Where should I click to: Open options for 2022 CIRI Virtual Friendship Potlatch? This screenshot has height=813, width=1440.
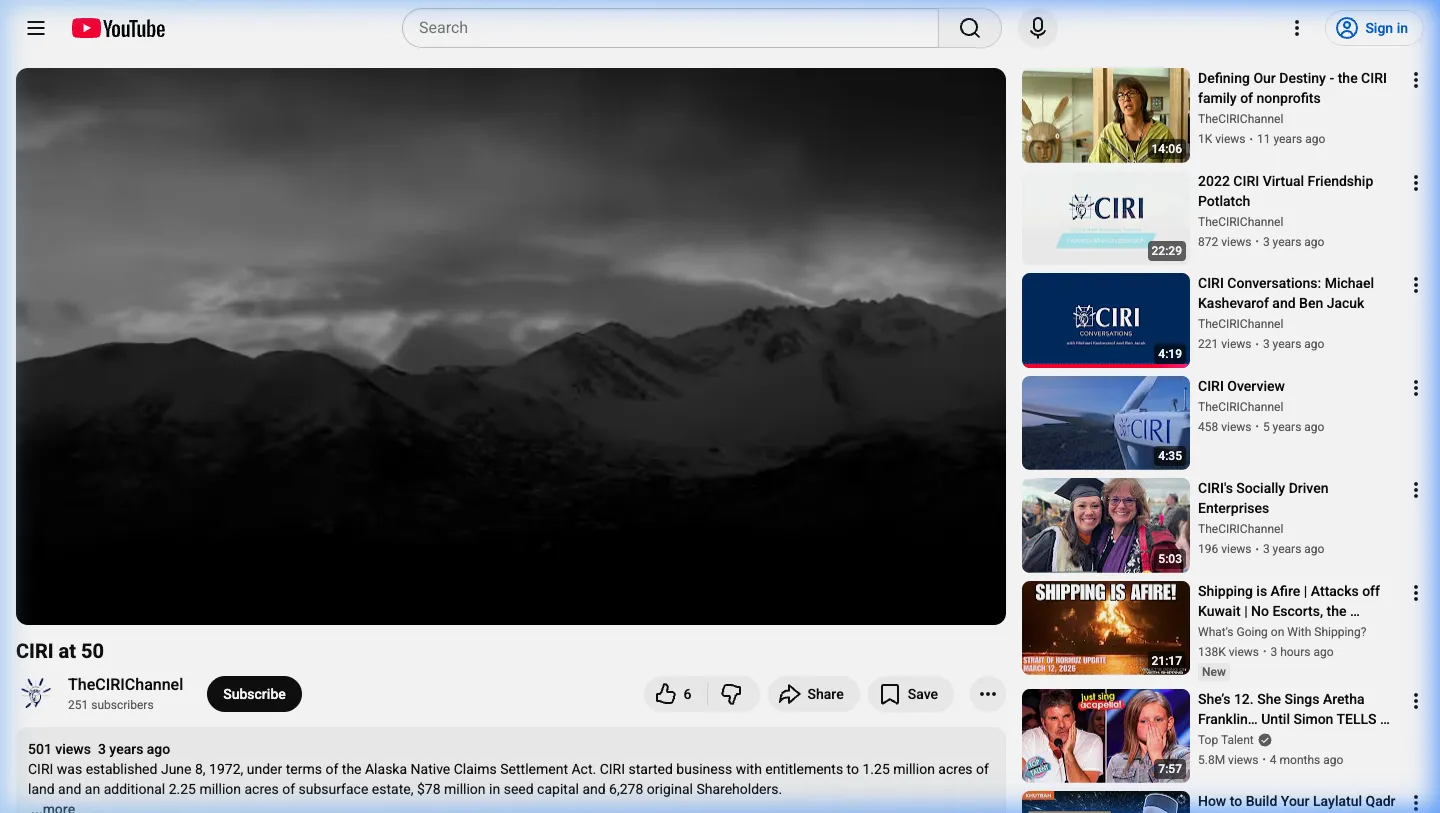(x=1415, y=183)
